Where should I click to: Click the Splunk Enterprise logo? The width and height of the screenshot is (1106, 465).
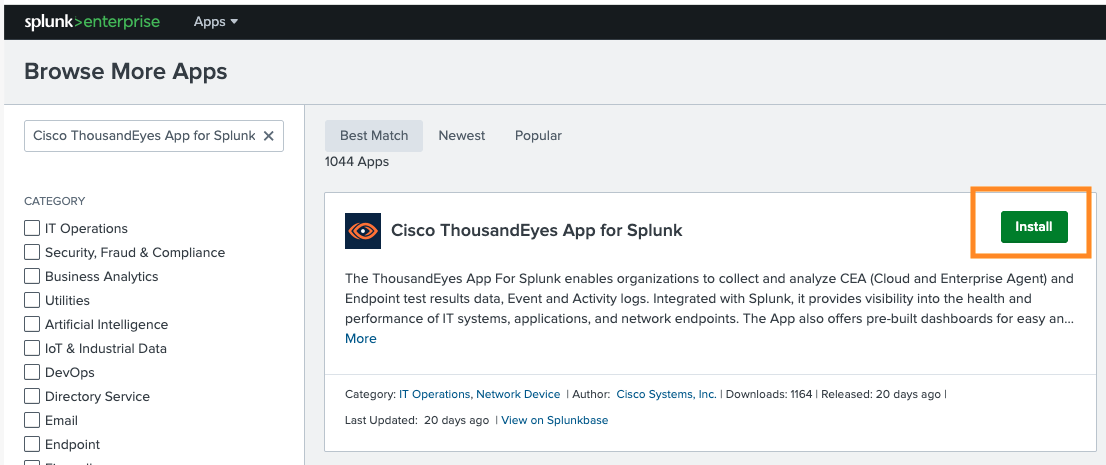tap(92, 22)
